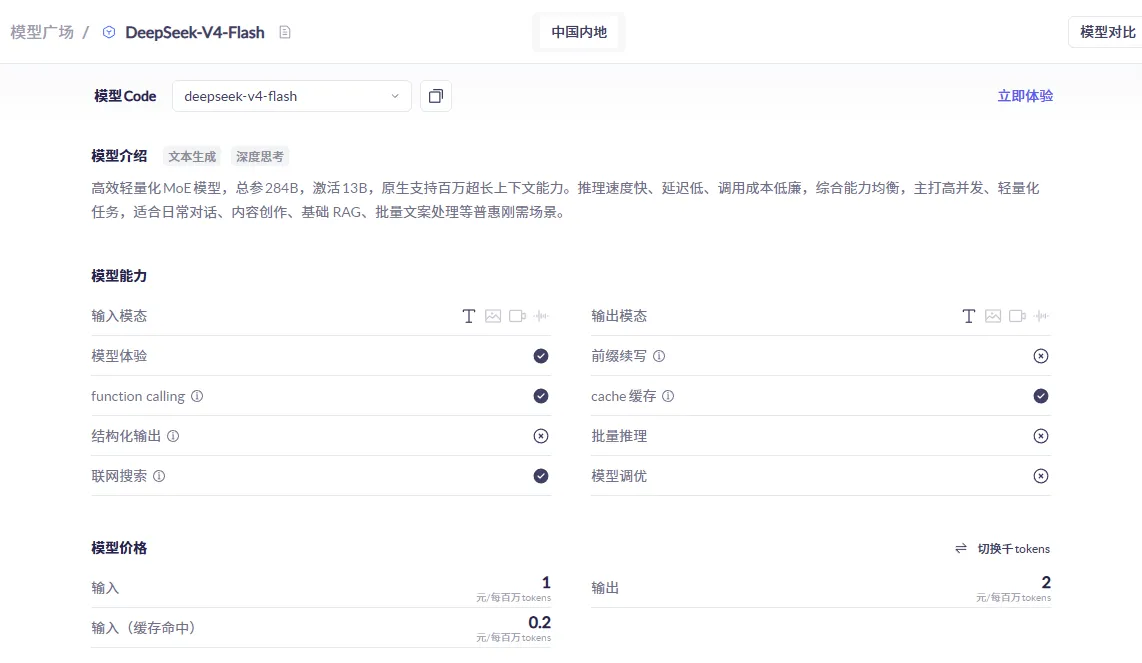The image size is (1142, 663).
Task: Click the 输入模态 label
Action: point(119,316)
